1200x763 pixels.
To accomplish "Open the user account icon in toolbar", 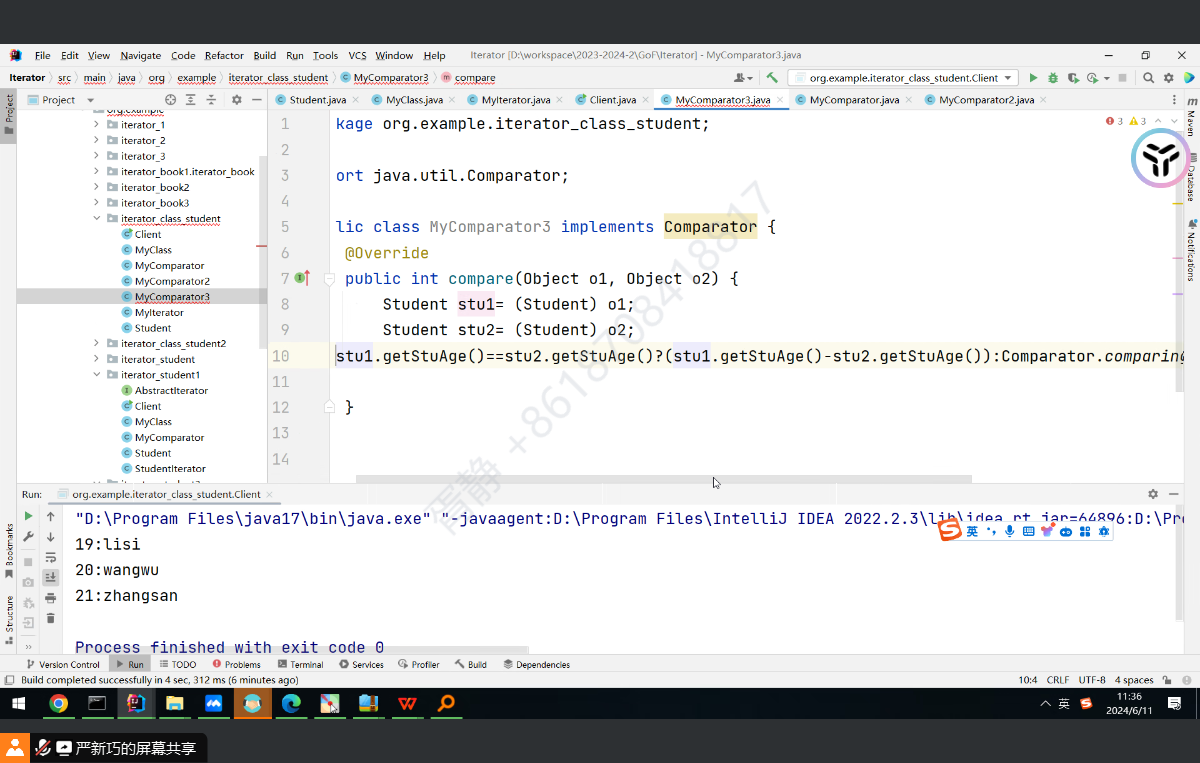I will point(743,78).
